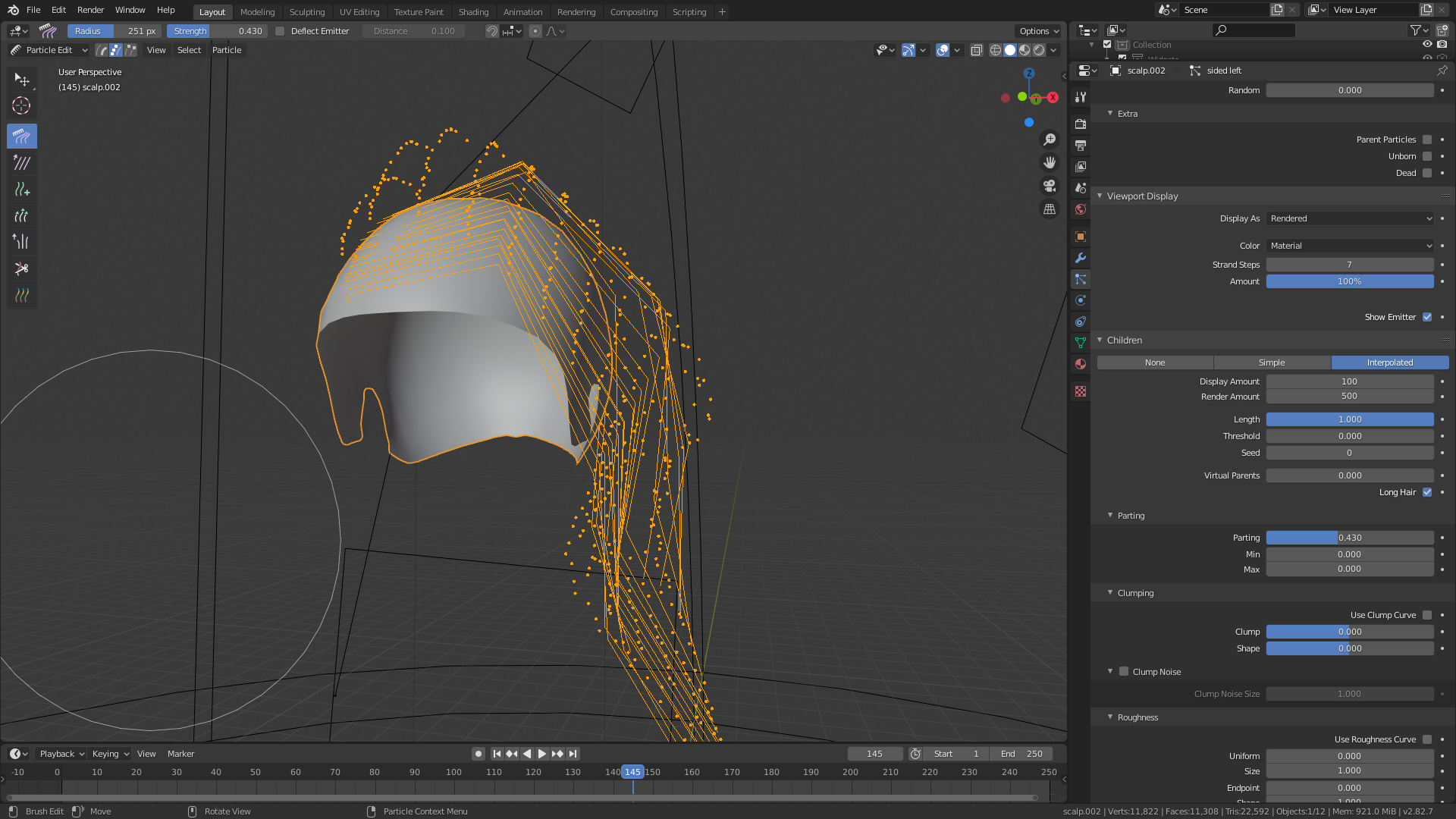This screenshot has width=1456, height=819.
Task: Enable Use Clump Curve checkbox
Action: (x=1427, y=615)
